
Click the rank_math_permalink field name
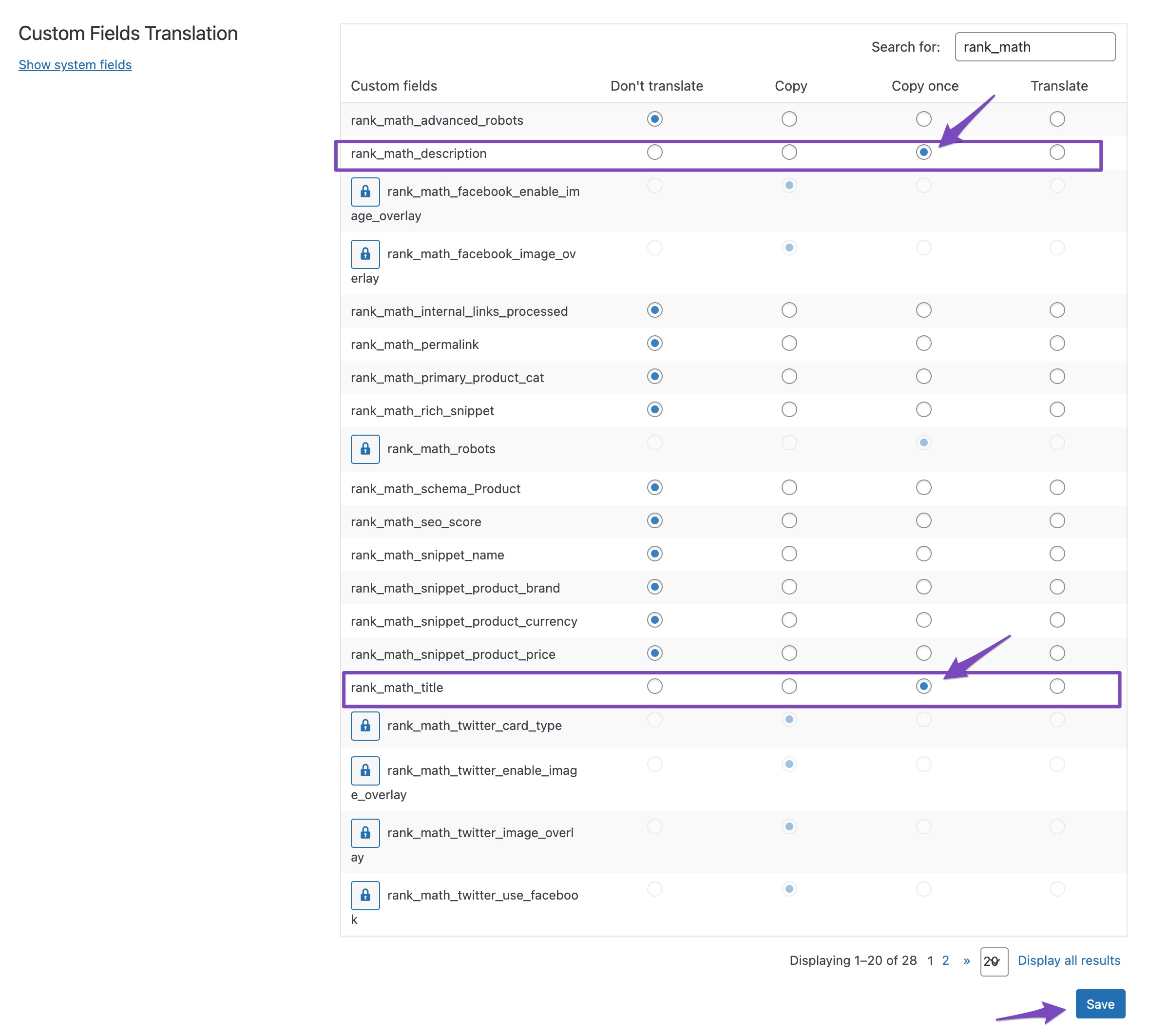pyautogui.click(x=414, y=345)
